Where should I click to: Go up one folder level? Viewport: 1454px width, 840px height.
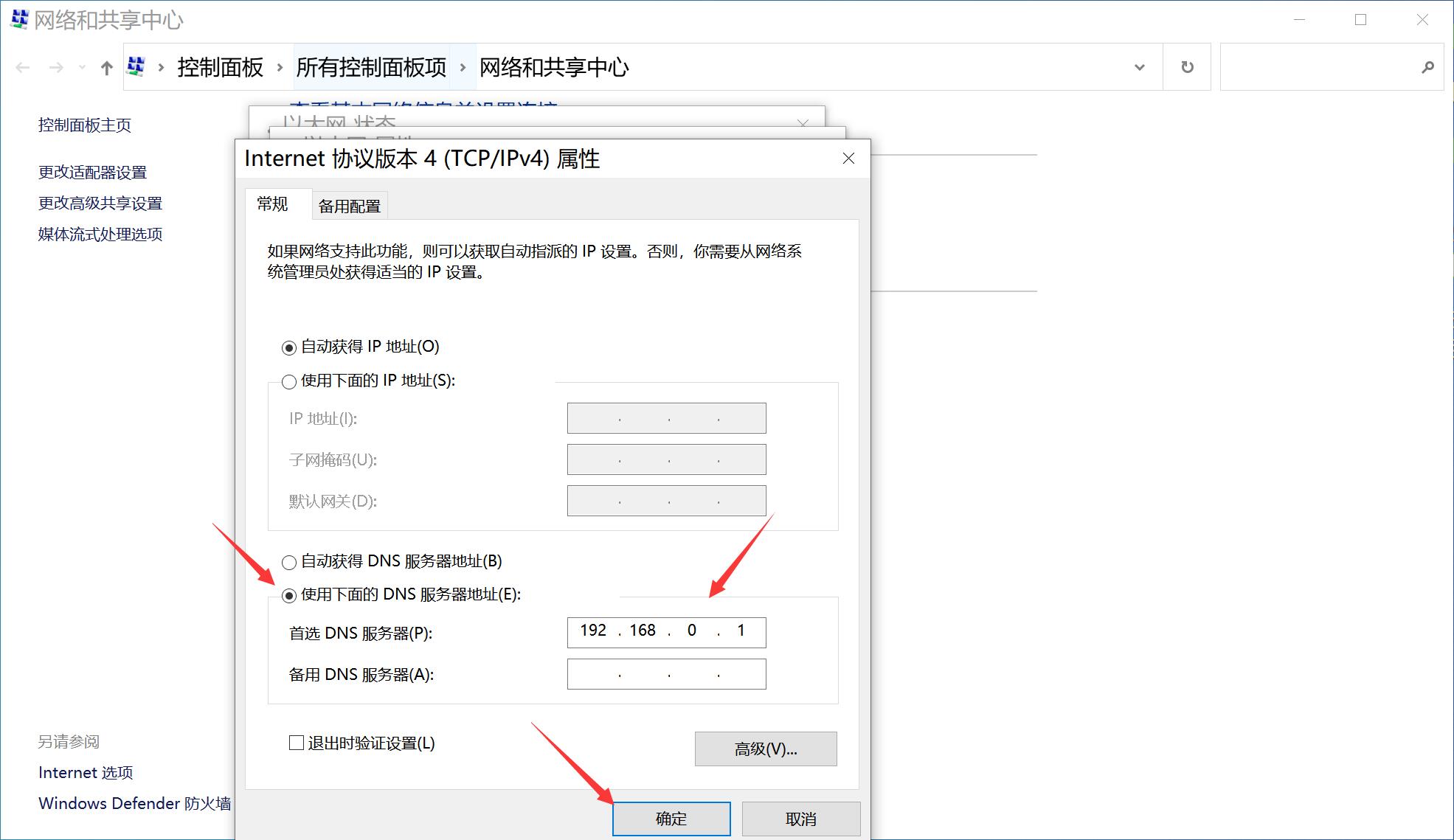[107, 68]
